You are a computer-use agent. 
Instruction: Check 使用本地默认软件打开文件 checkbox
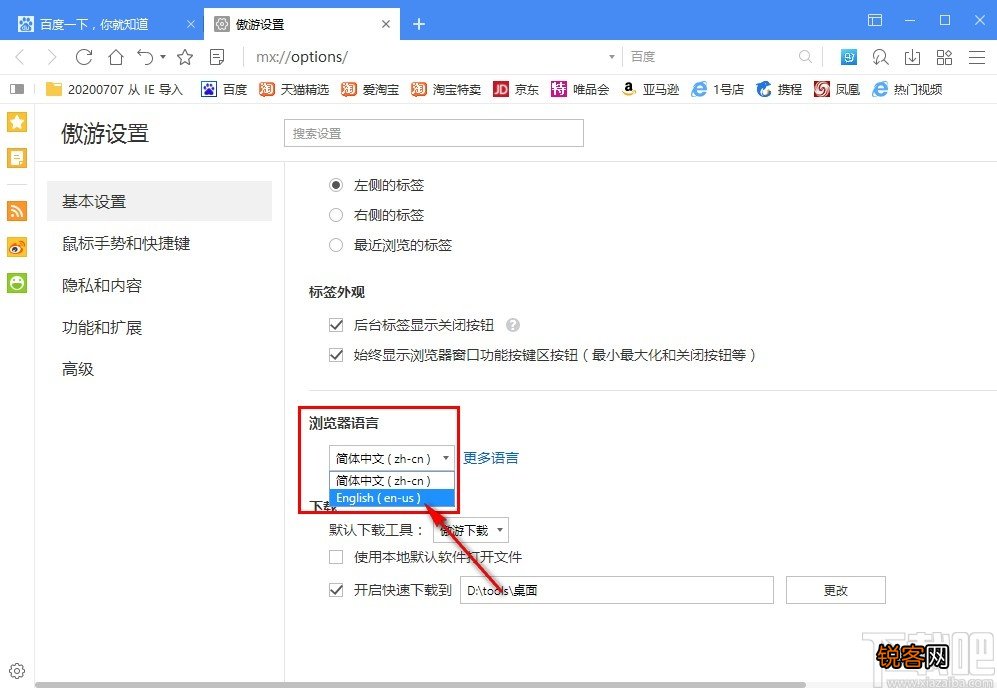pyautogui.click(x=336, y=557)
